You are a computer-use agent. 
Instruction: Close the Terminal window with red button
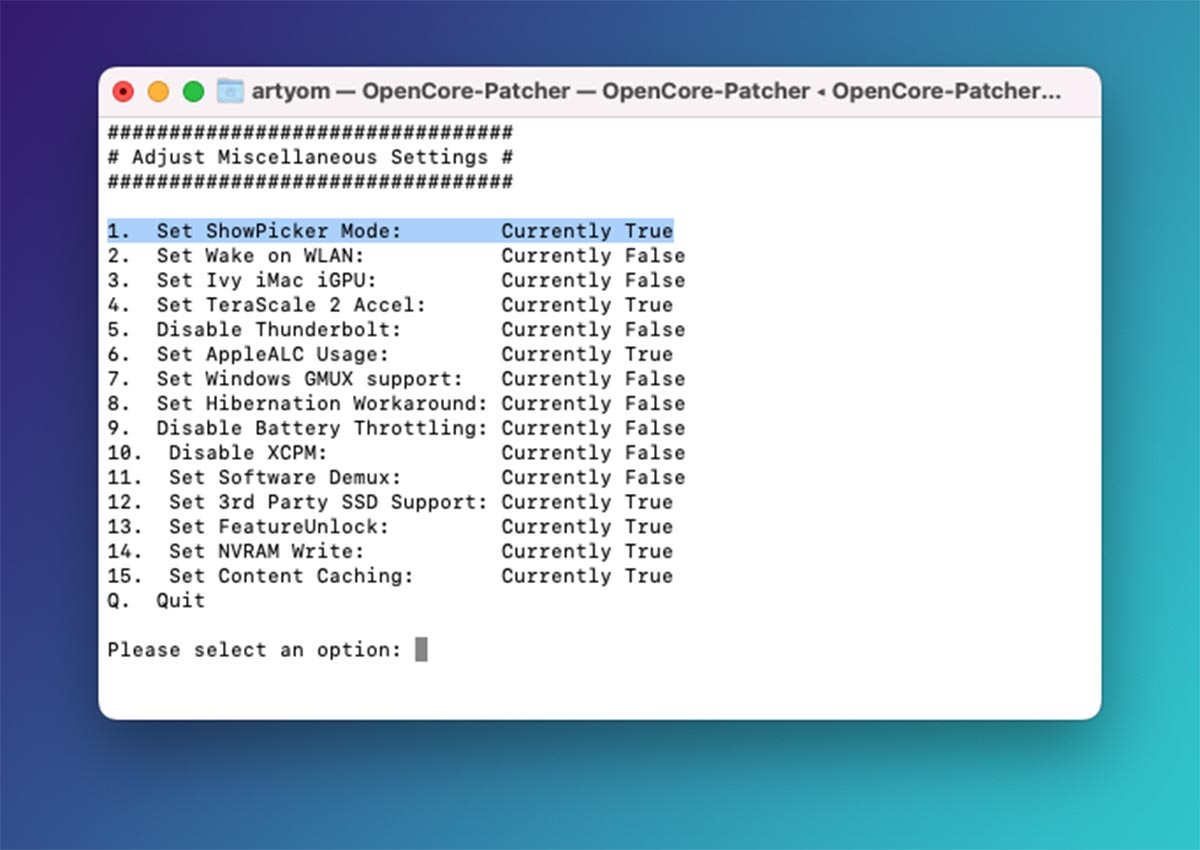tap(123, 92)
